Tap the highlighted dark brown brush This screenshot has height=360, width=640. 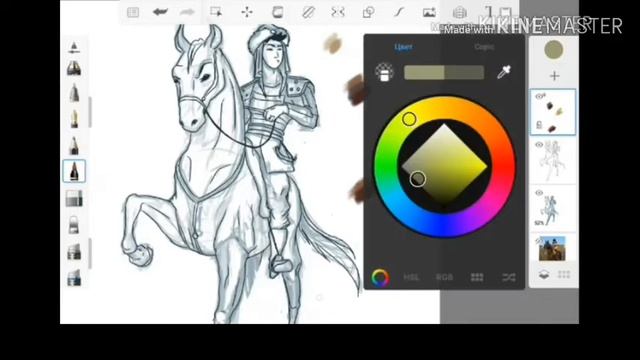[74, 171]
